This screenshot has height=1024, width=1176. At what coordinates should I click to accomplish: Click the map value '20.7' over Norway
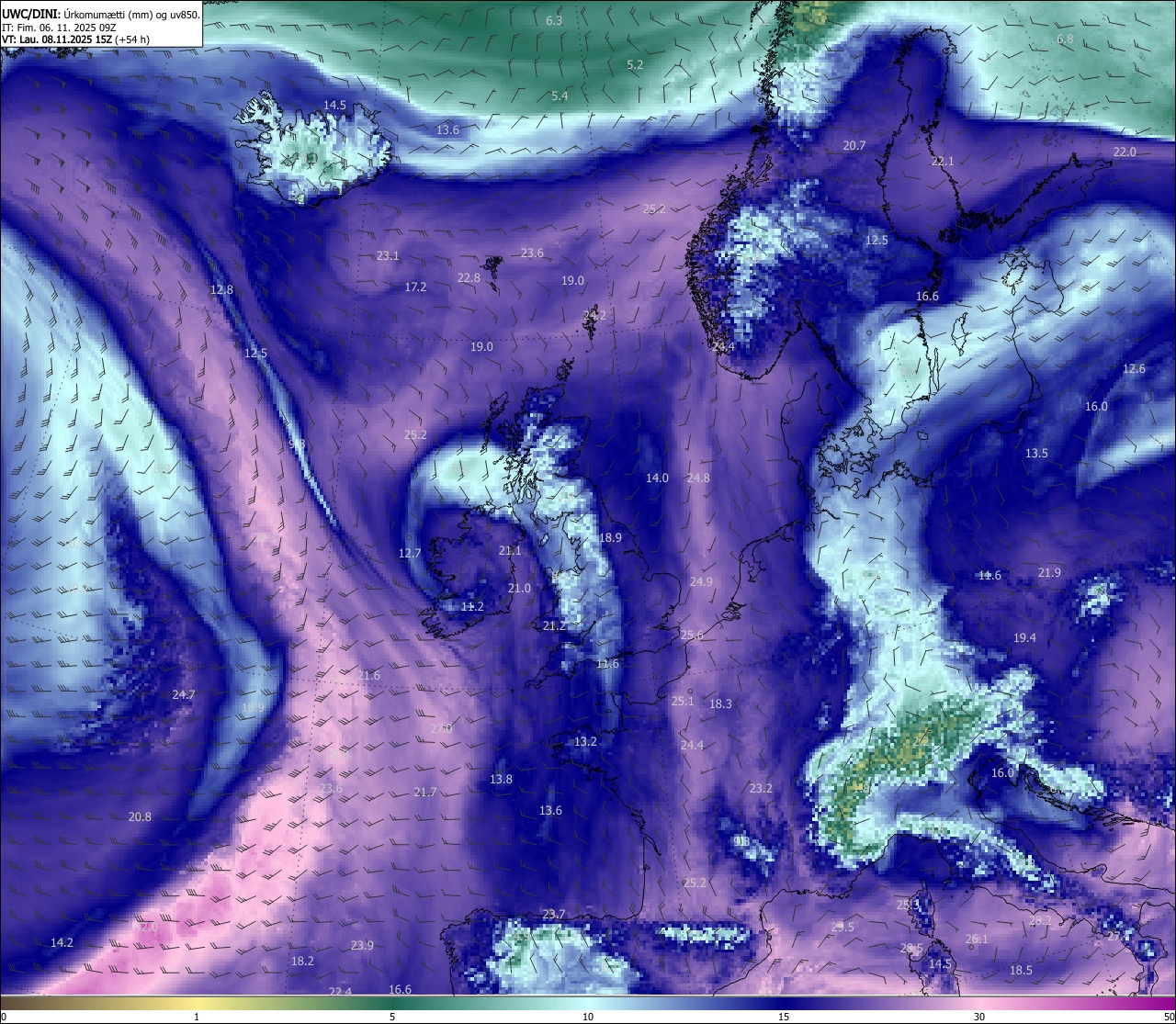pyautogui.click(x=854, y=145)
